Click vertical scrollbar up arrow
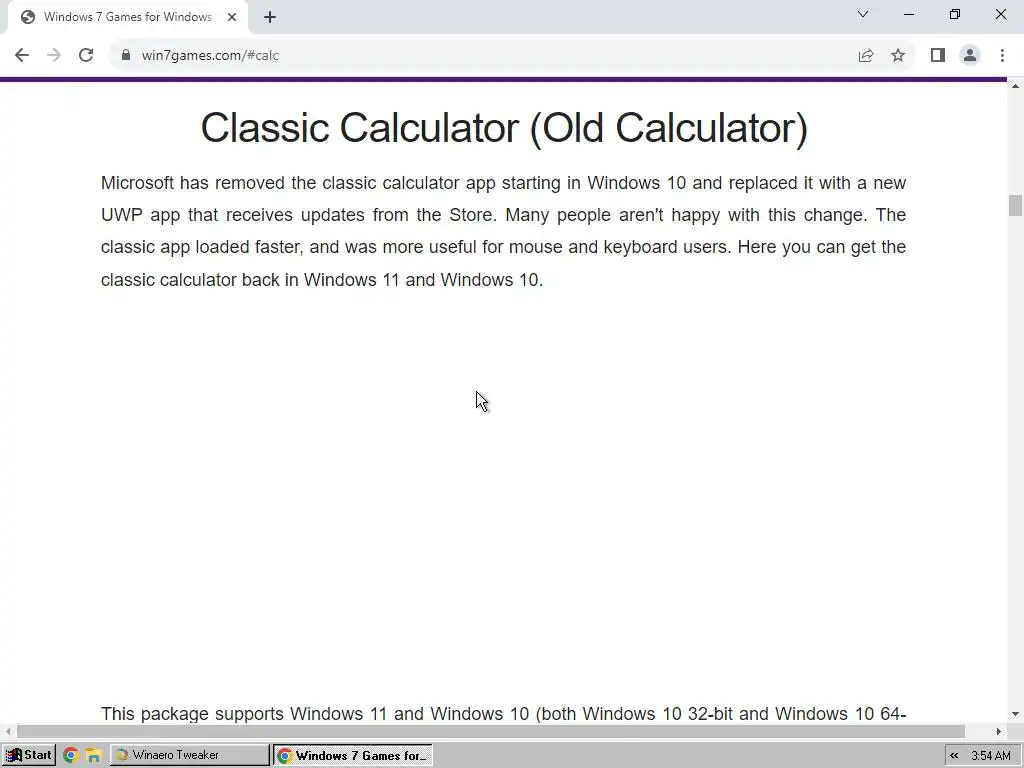 (1015, 87)
